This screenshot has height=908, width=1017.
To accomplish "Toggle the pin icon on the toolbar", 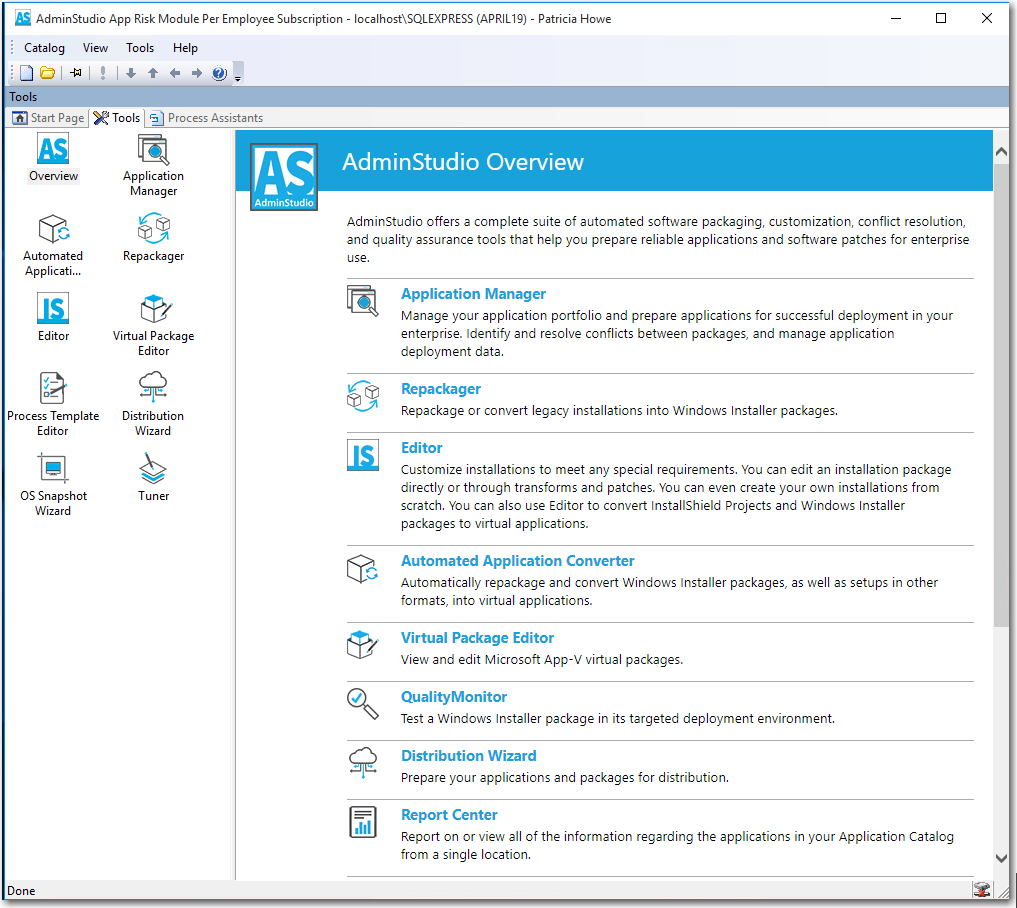I will (x=75, y=72).
